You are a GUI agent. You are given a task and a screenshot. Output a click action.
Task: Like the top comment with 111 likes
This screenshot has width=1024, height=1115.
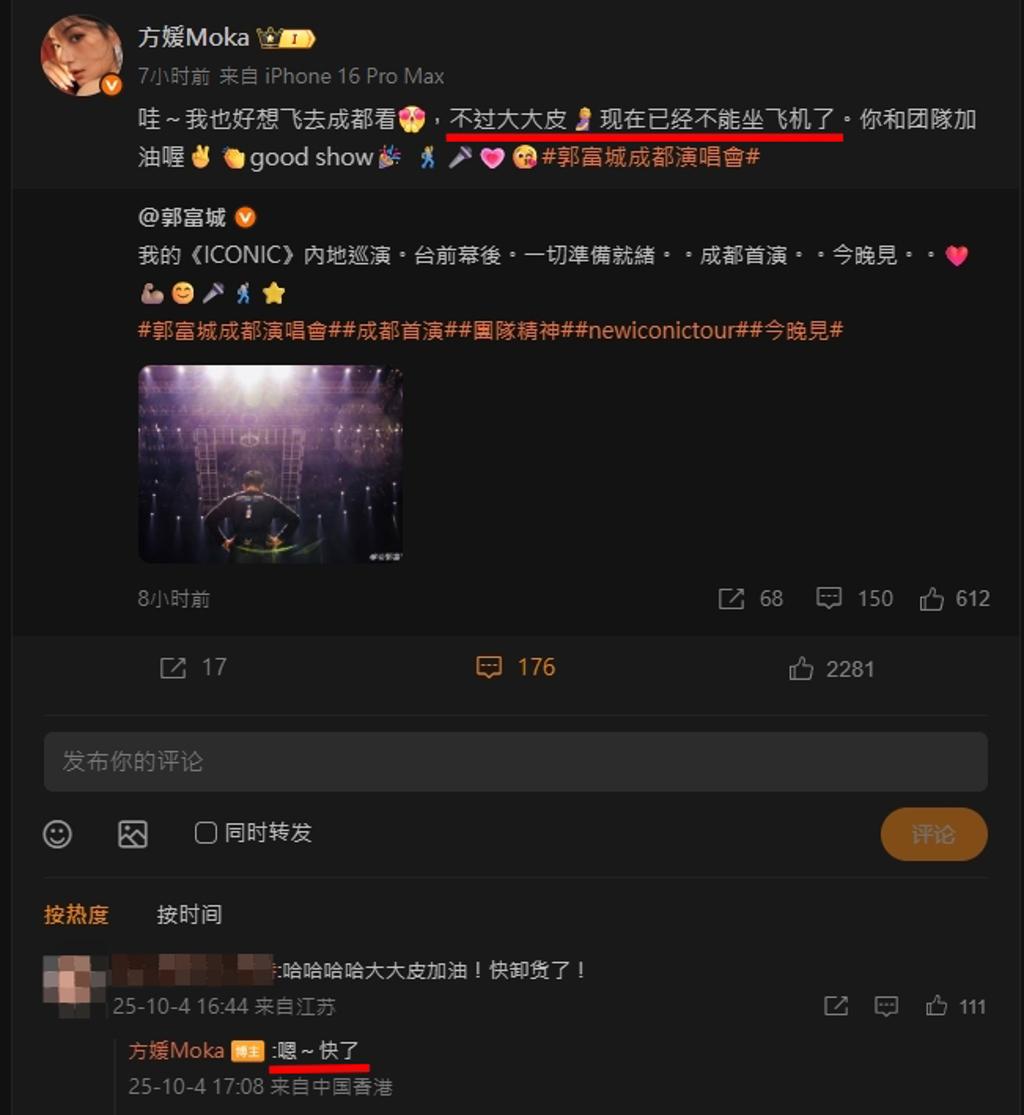pos(936,1005)
